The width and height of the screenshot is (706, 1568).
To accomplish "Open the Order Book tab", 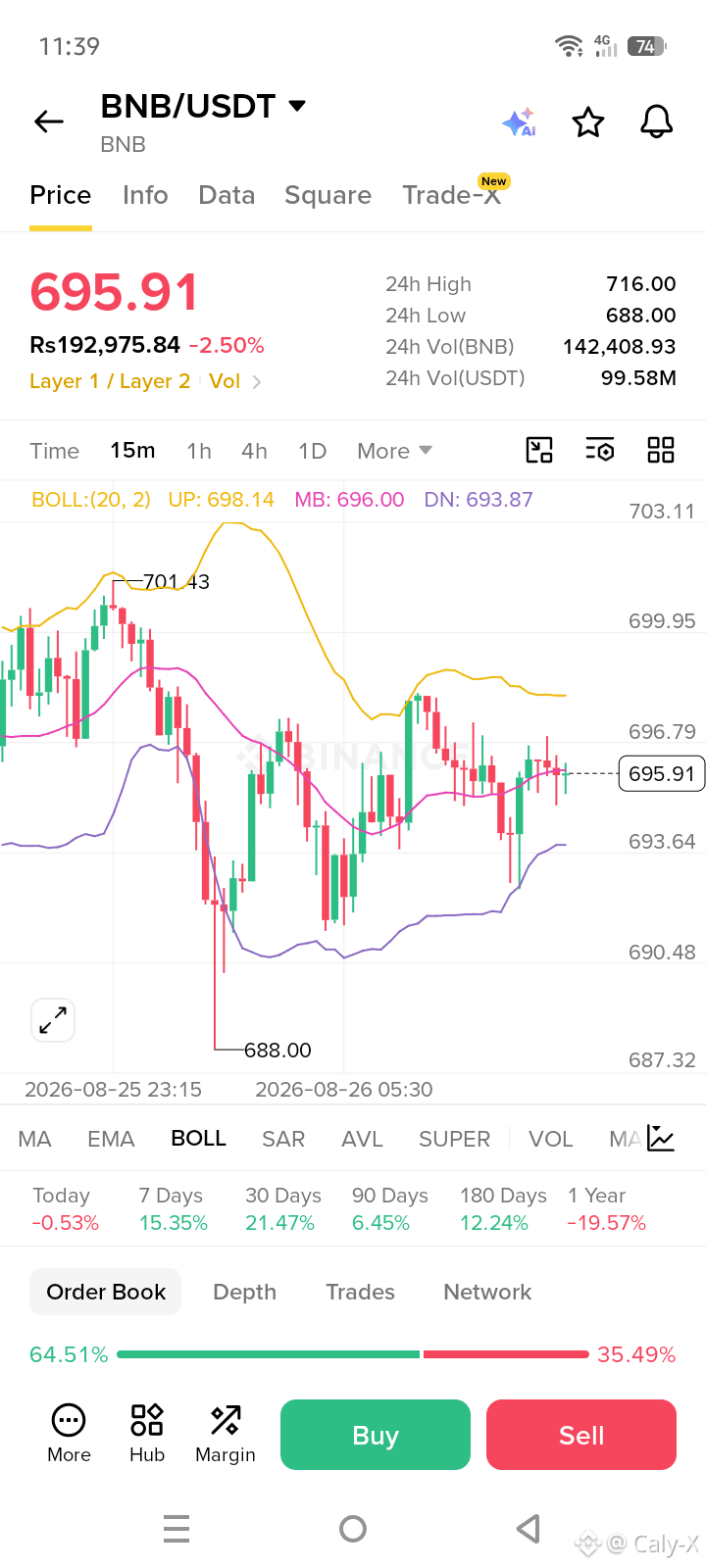I will pyautogui.click(x=106, y=1292).
